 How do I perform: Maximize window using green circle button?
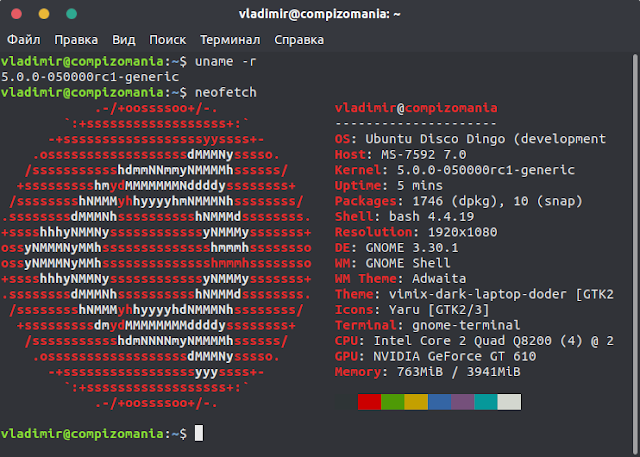point(71,14)
